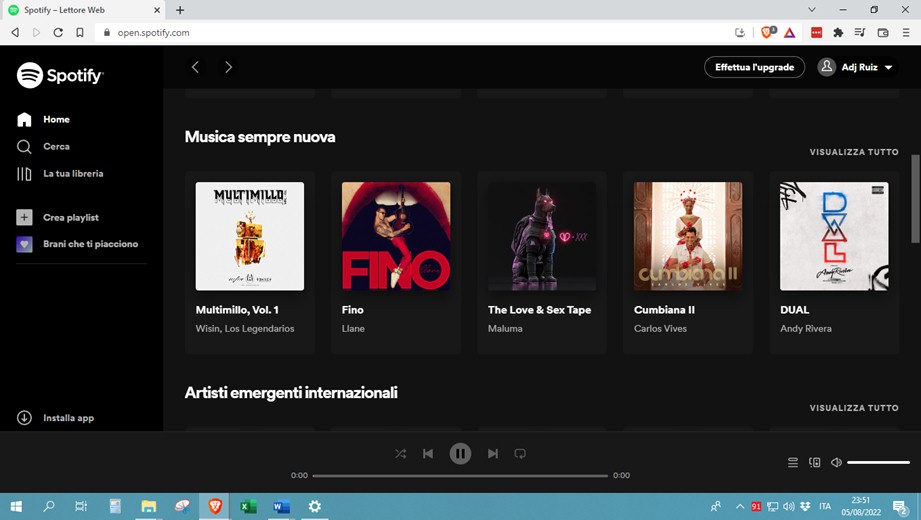Open the Adj Ruiz account menu
The width and height of the screenshot is (921, 520).
click(858, 67)
